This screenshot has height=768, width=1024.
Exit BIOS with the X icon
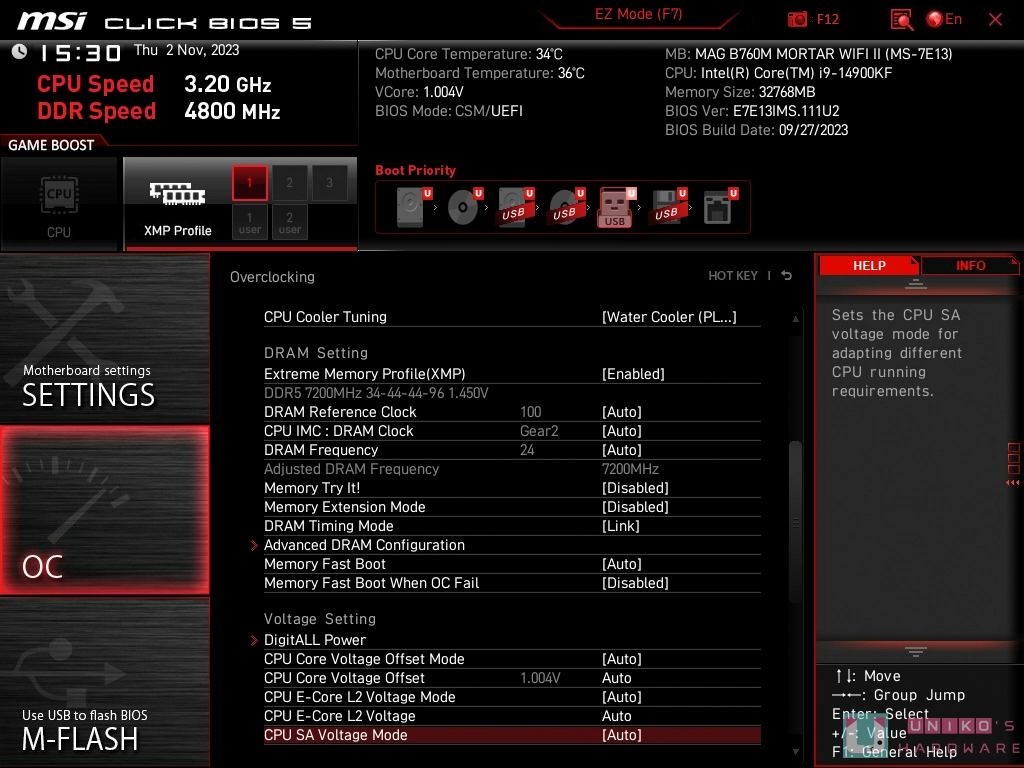tap(995, 20)
